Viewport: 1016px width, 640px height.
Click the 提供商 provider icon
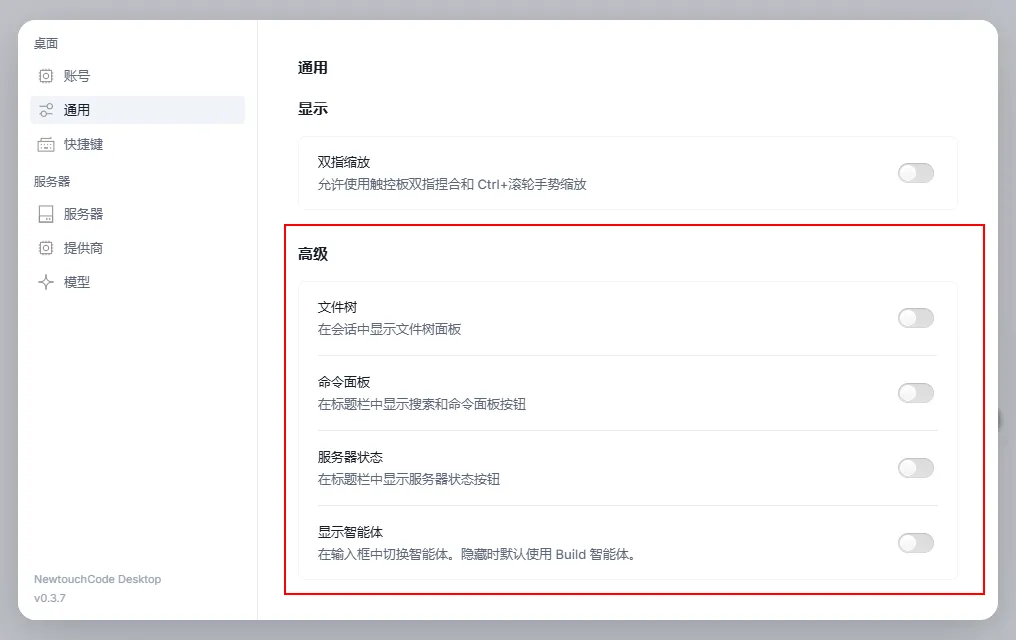46,248
